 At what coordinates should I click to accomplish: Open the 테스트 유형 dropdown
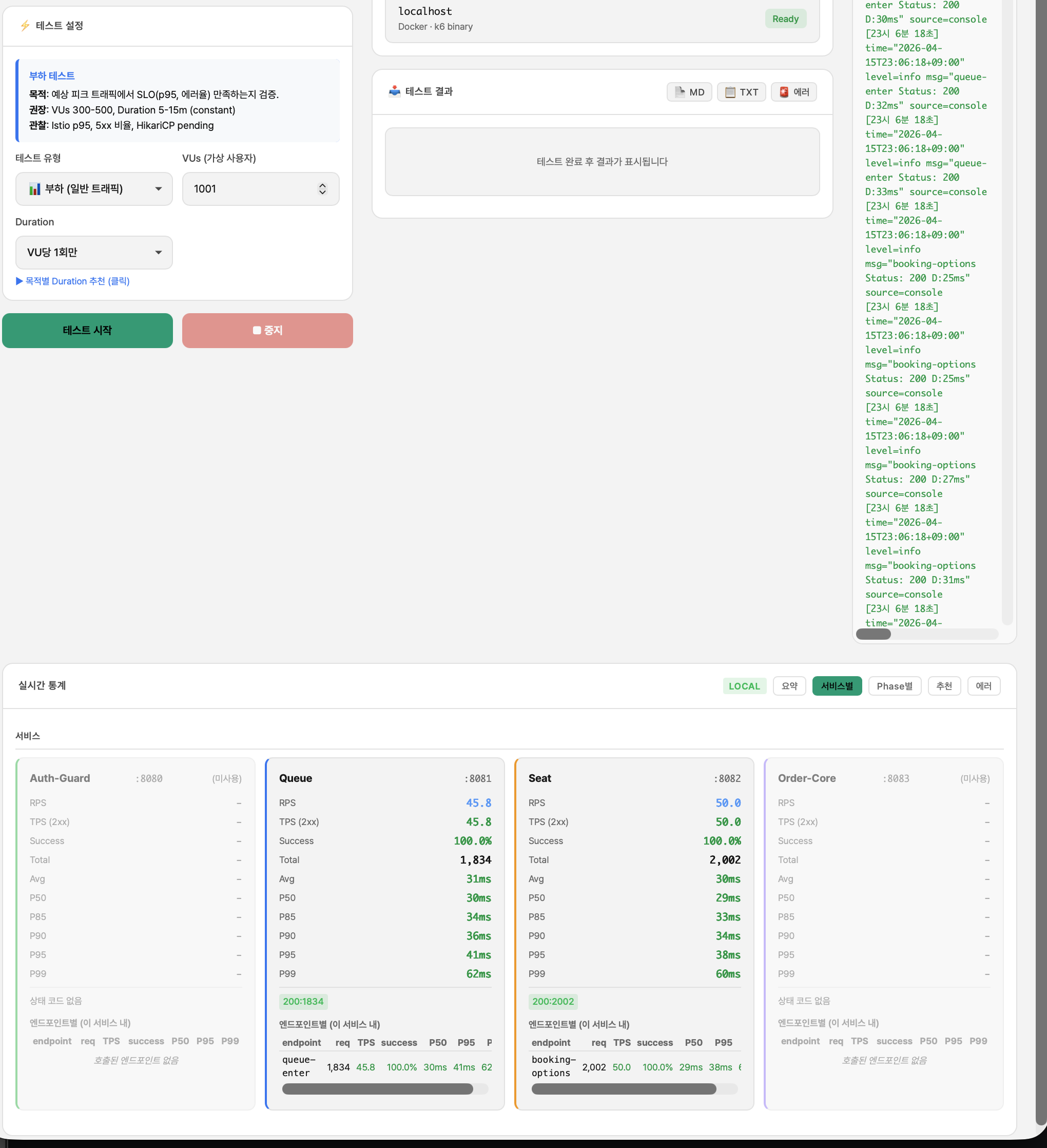pos(94,188)
